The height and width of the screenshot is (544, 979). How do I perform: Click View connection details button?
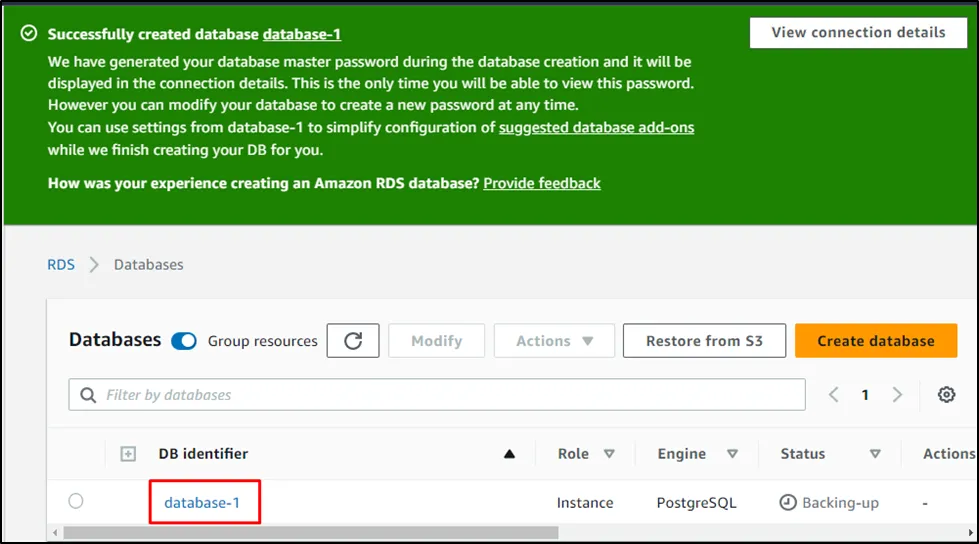click(858, 33)
